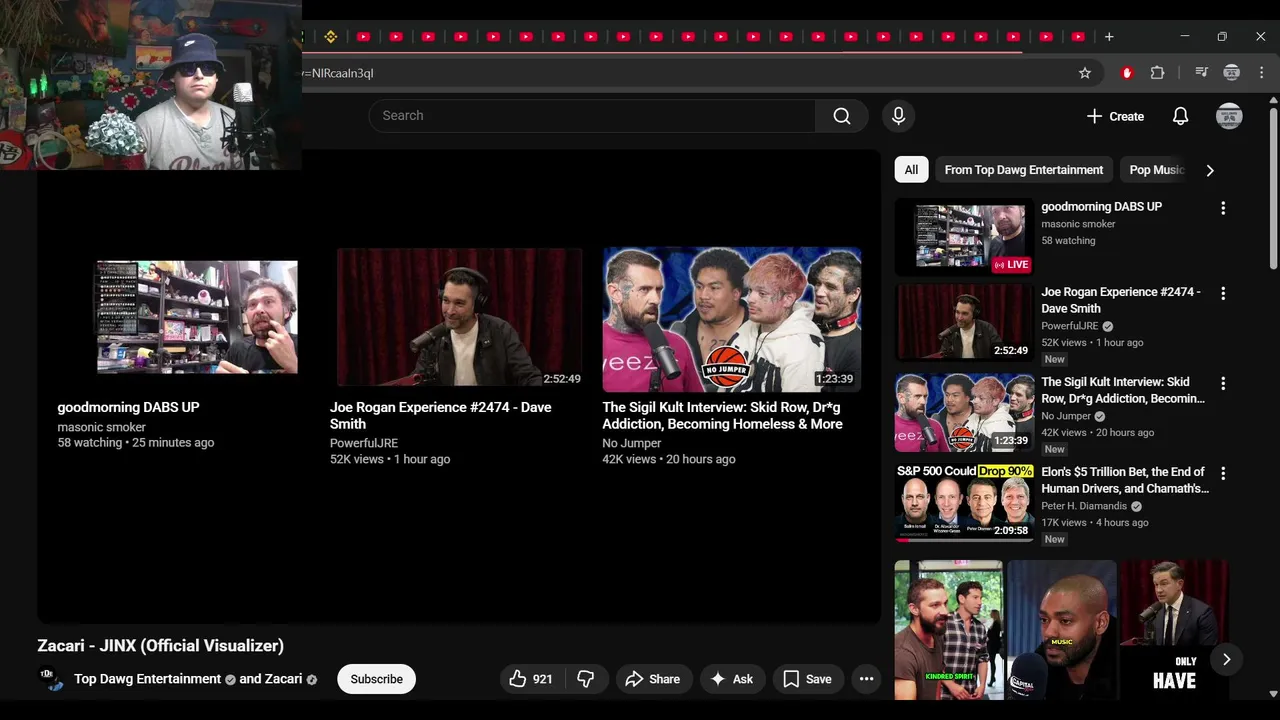Select the All filter chip
Screen dimensions: 1280x720
911,170
